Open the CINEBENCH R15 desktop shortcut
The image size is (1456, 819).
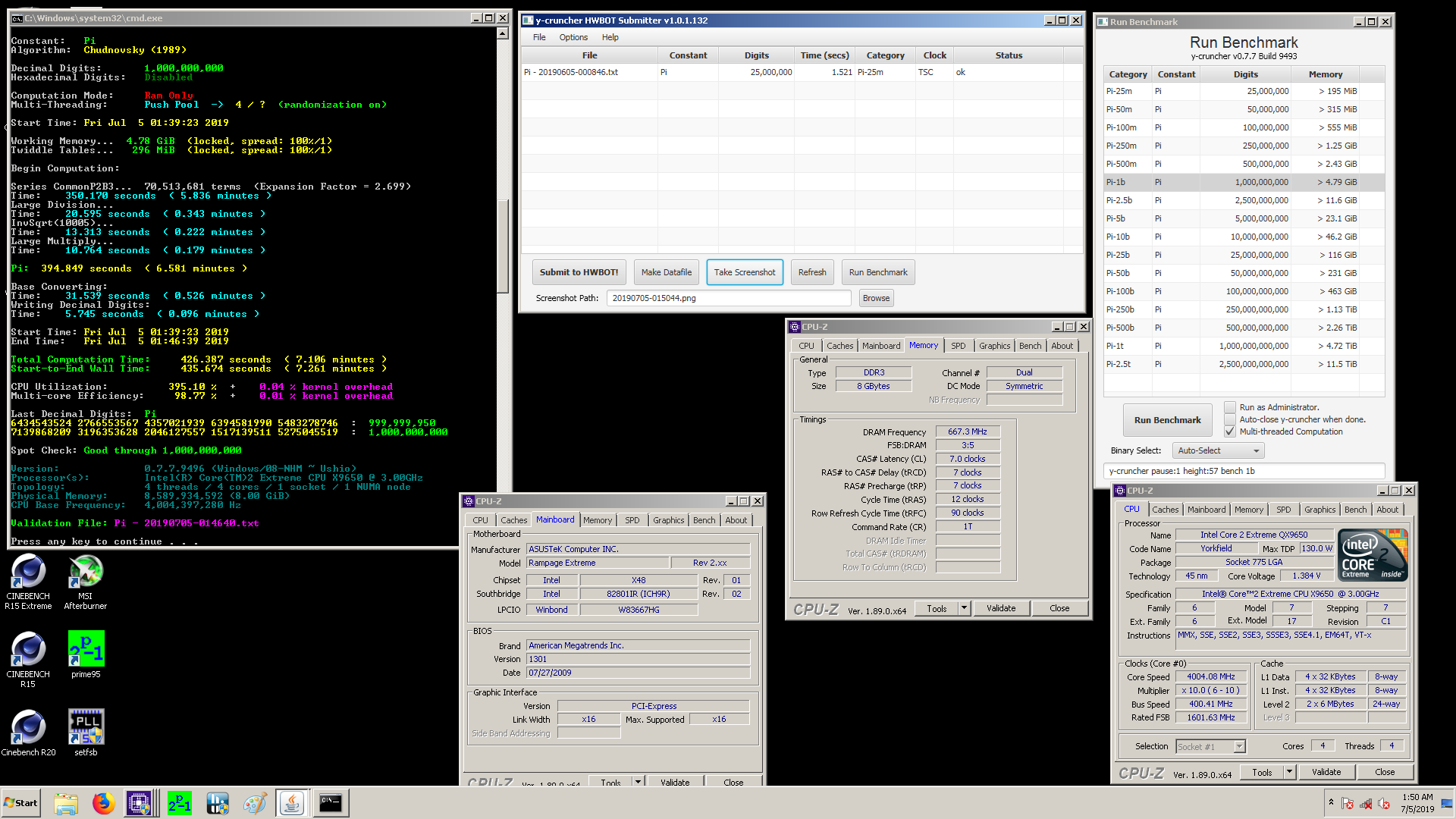pos(28,660)
